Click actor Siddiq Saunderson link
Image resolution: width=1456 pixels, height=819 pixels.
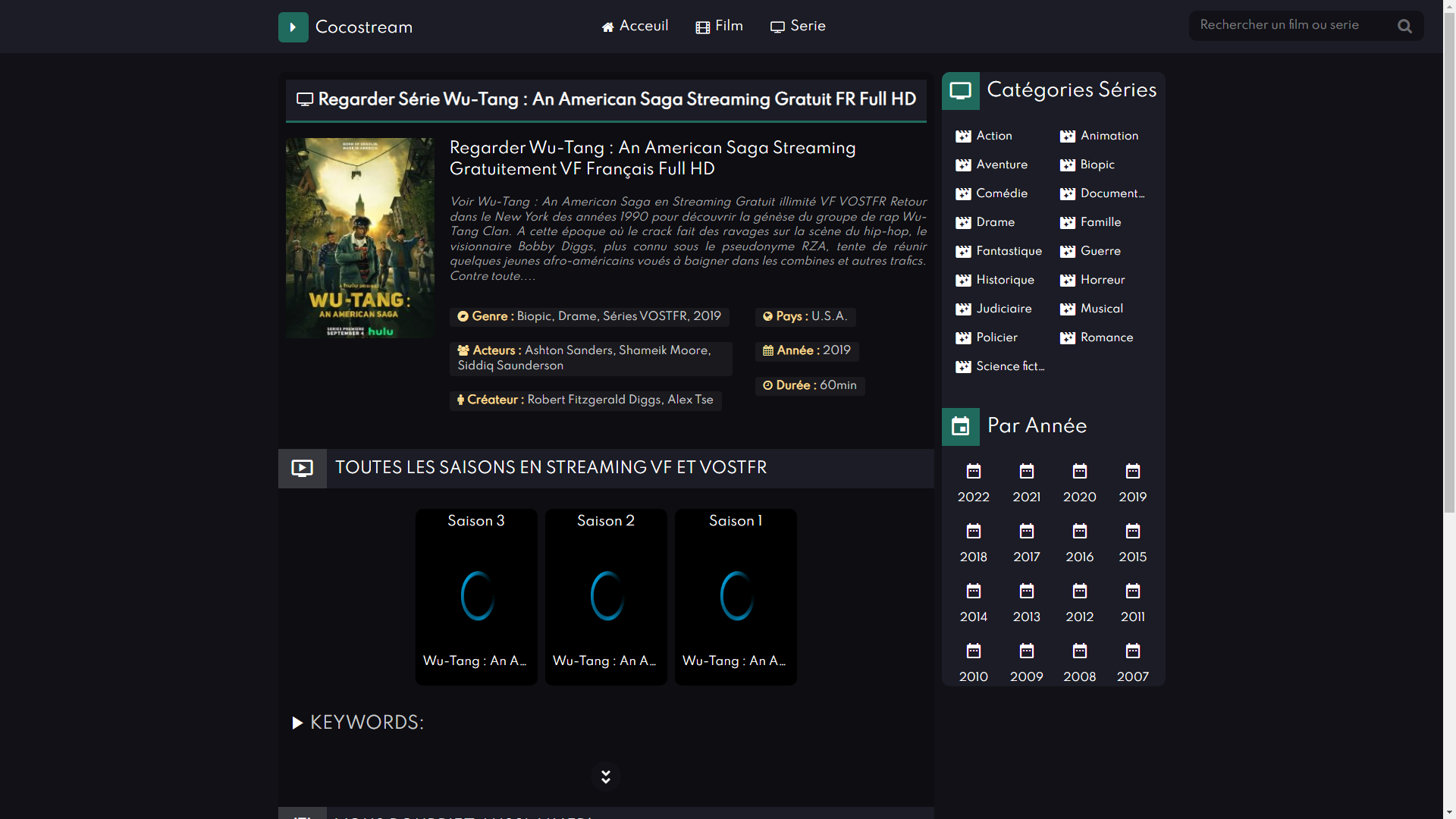pos(510,366)
